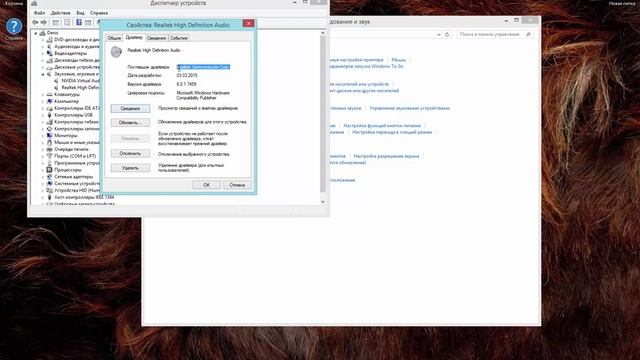Image resolution: width=640 pixels, height=360 pixels.
Task: Click the show/hide console tree toolbar icon
Action: coord(56,22)
